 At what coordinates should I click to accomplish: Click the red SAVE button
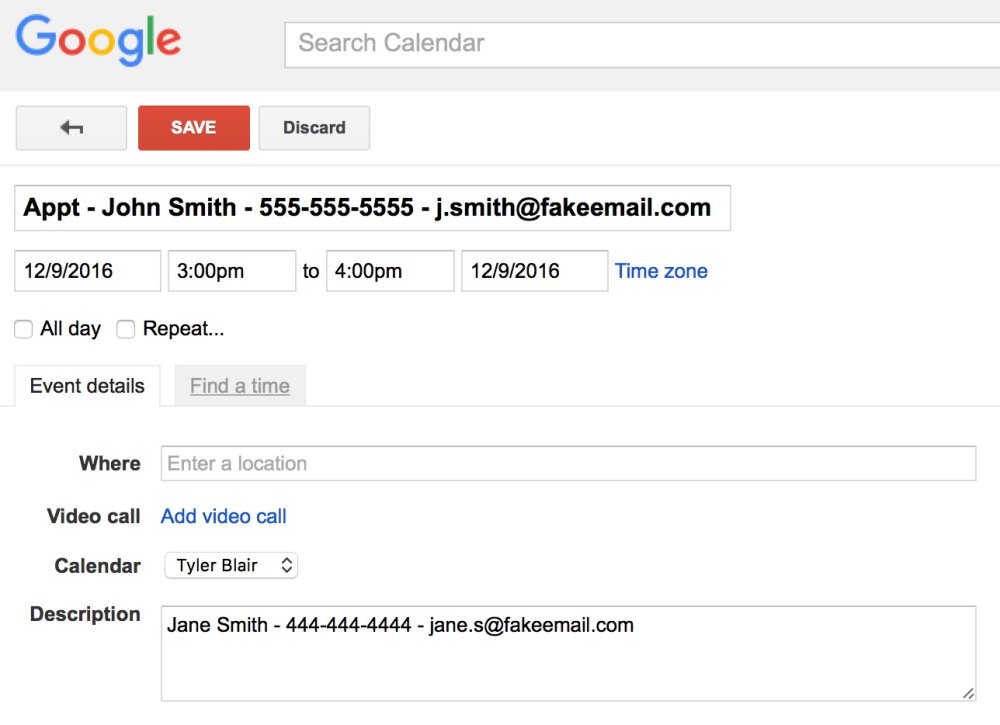click(x=194, y=128)
